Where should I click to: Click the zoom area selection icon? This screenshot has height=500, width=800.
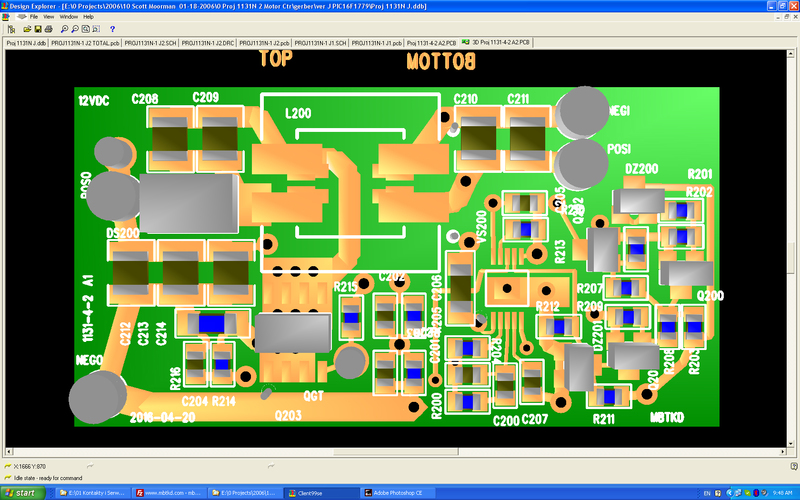coord(97,29)
